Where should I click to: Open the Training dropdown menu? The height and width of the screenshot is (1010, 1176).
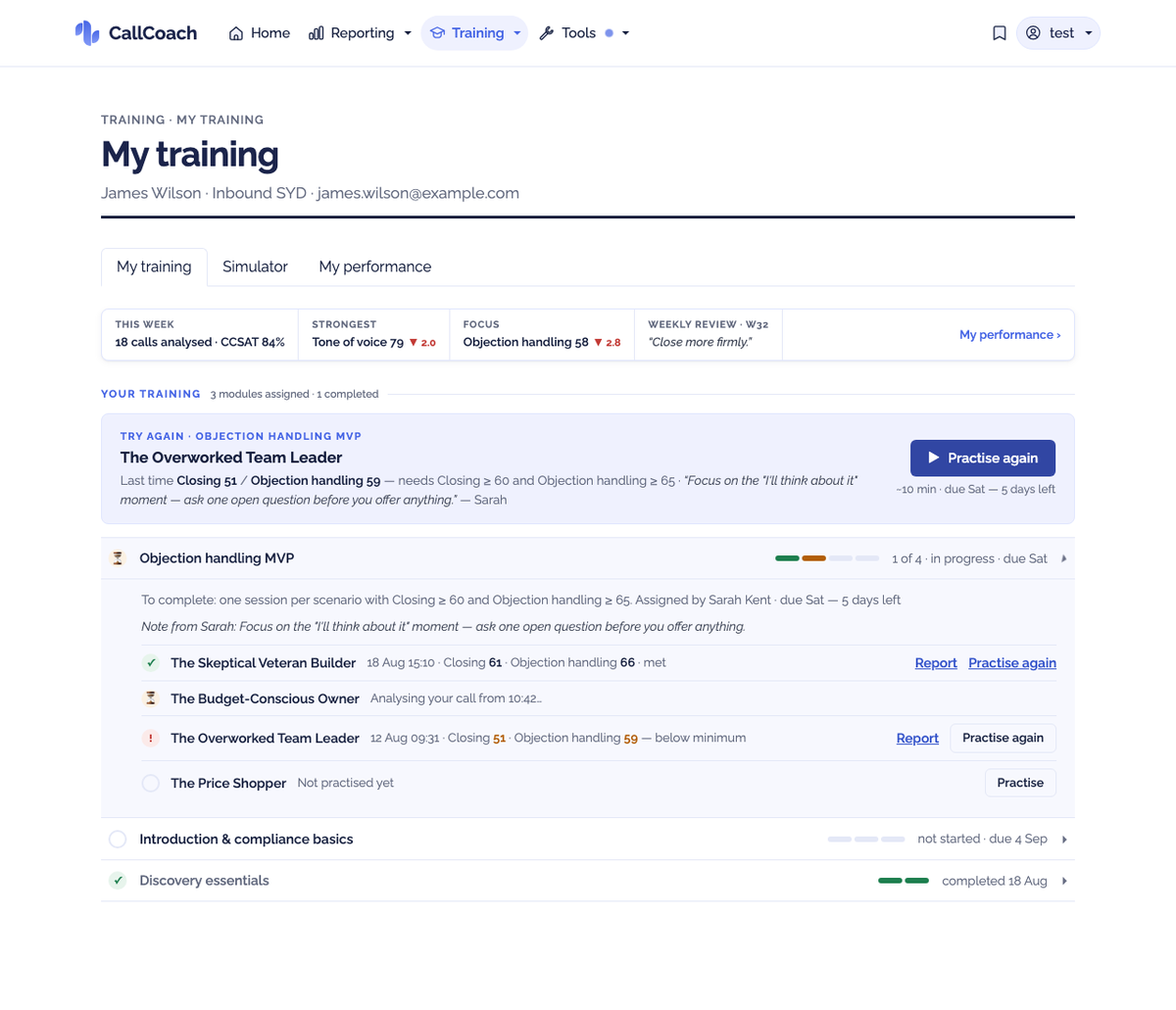pyautogui.click(x=475, y=33)
